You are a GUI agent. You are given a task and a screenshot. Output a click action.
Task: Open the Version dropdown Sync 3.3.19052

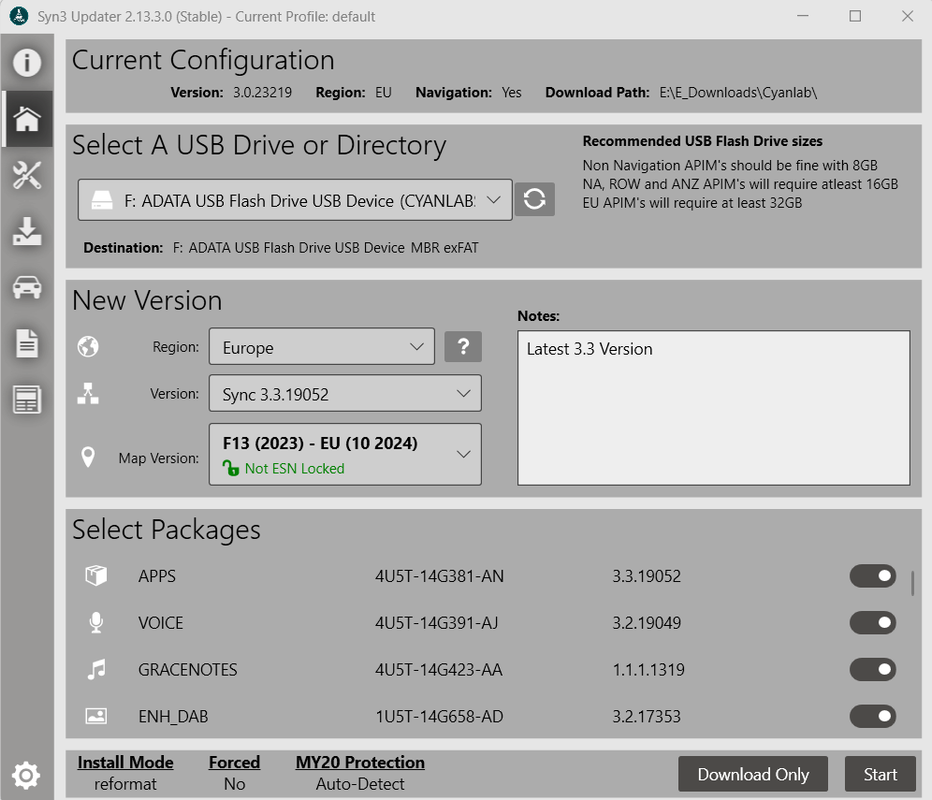point(345,393)
